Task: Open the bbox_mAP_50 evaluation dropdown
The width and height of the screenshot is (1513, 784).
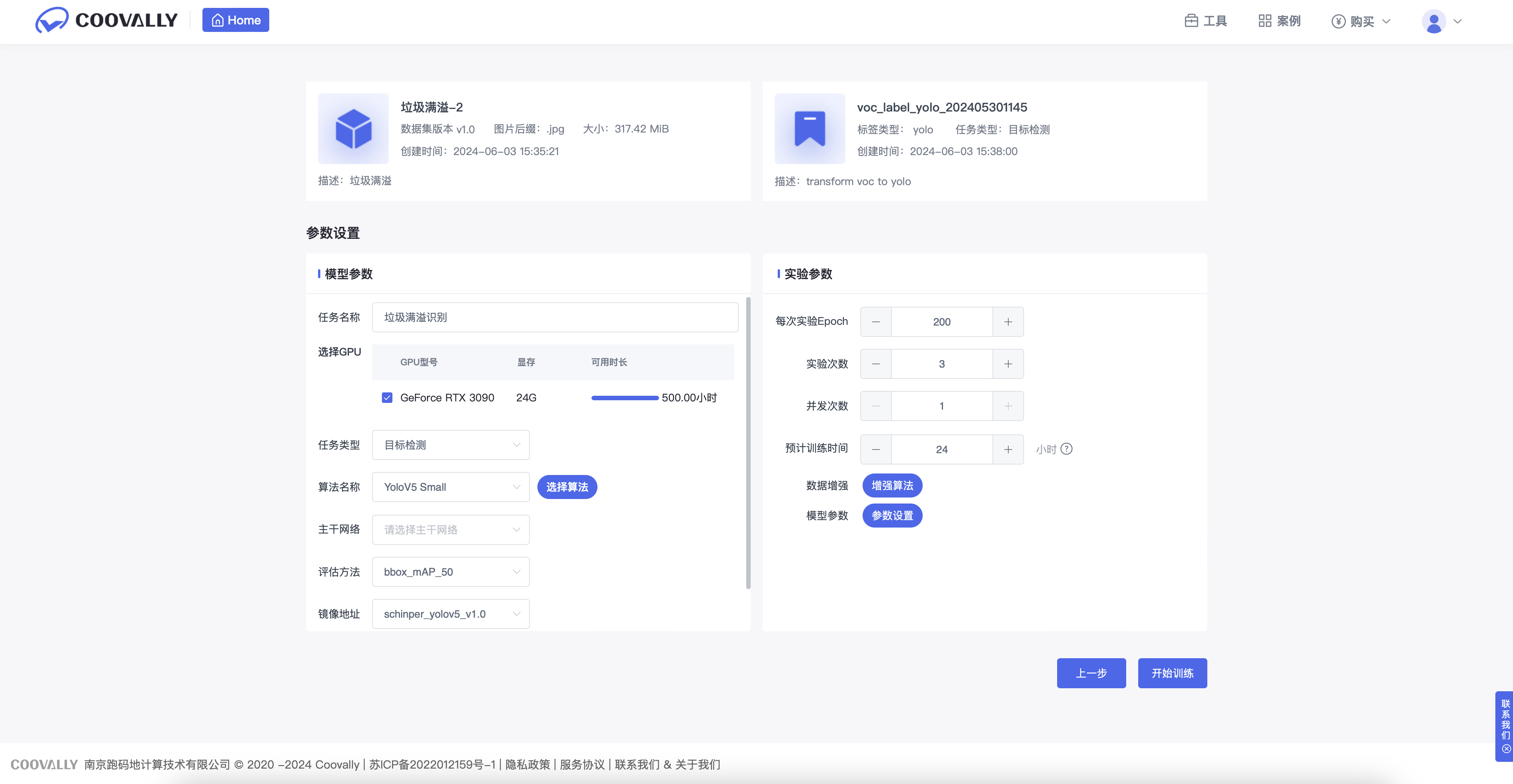Action: 451,572
